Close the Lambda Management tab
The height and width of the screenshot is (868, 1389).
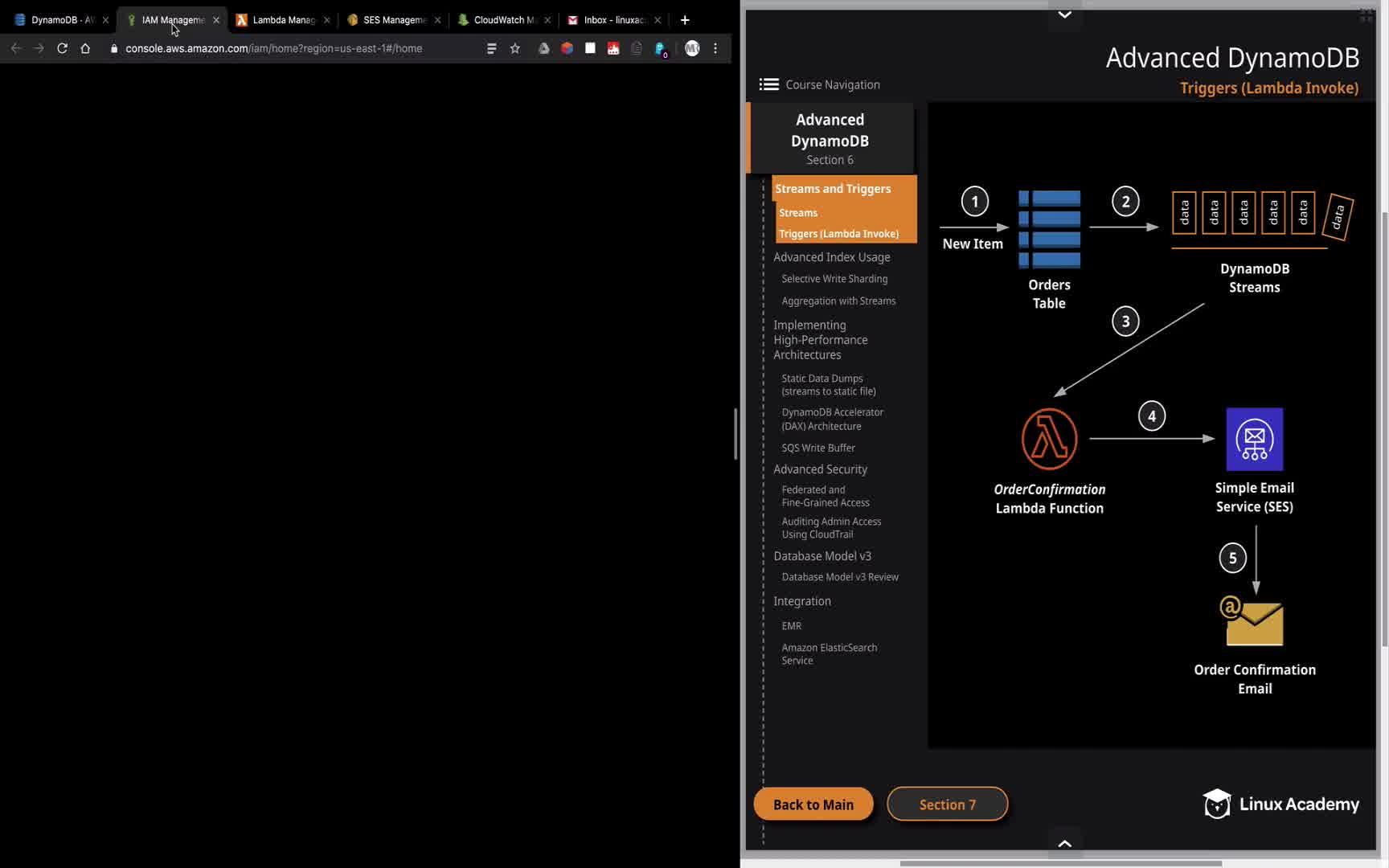click(326, 20)
